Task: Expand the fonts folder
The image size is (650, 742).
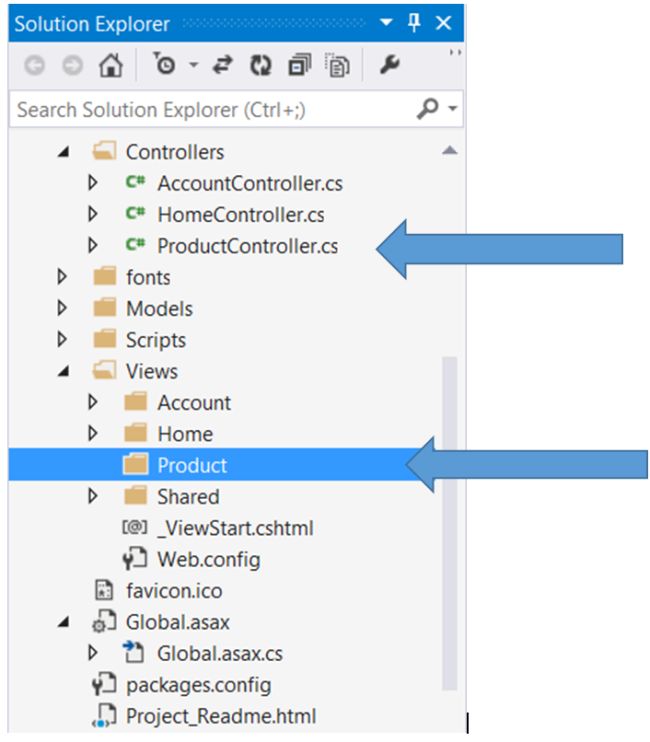Action: pos(61,276)
